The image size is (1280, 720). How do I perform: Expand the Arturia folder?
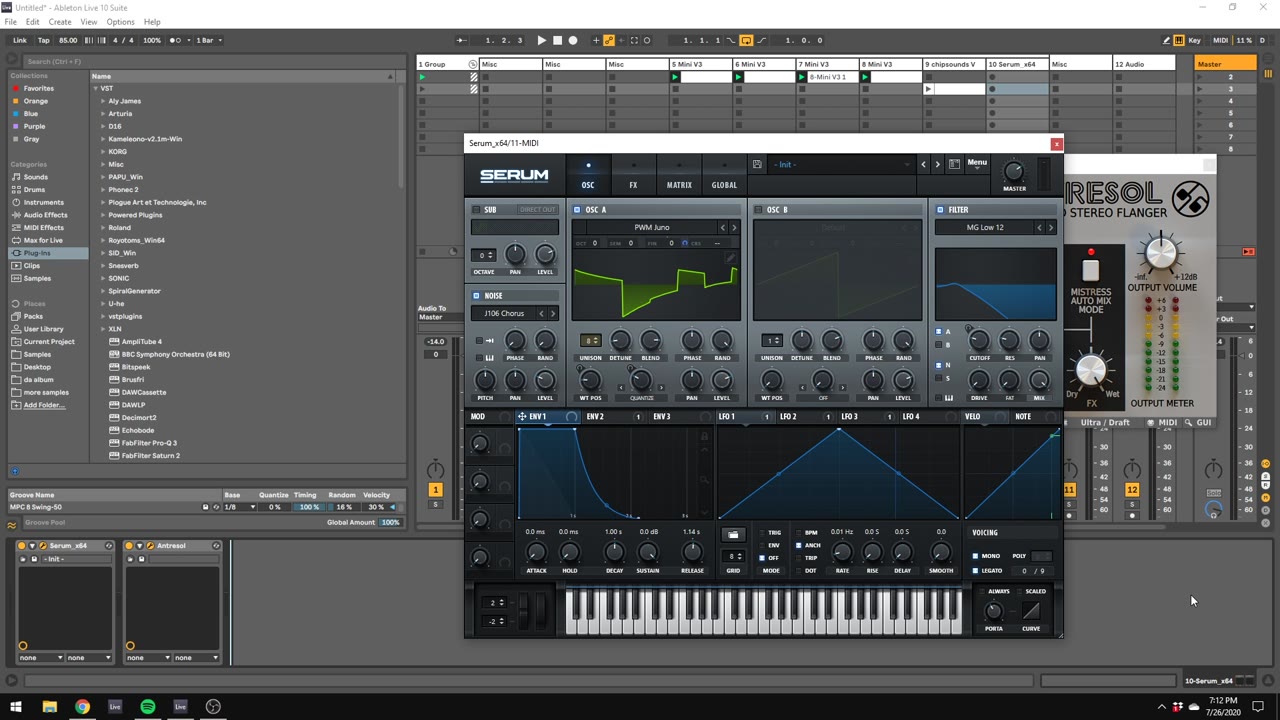coord(103,114)
